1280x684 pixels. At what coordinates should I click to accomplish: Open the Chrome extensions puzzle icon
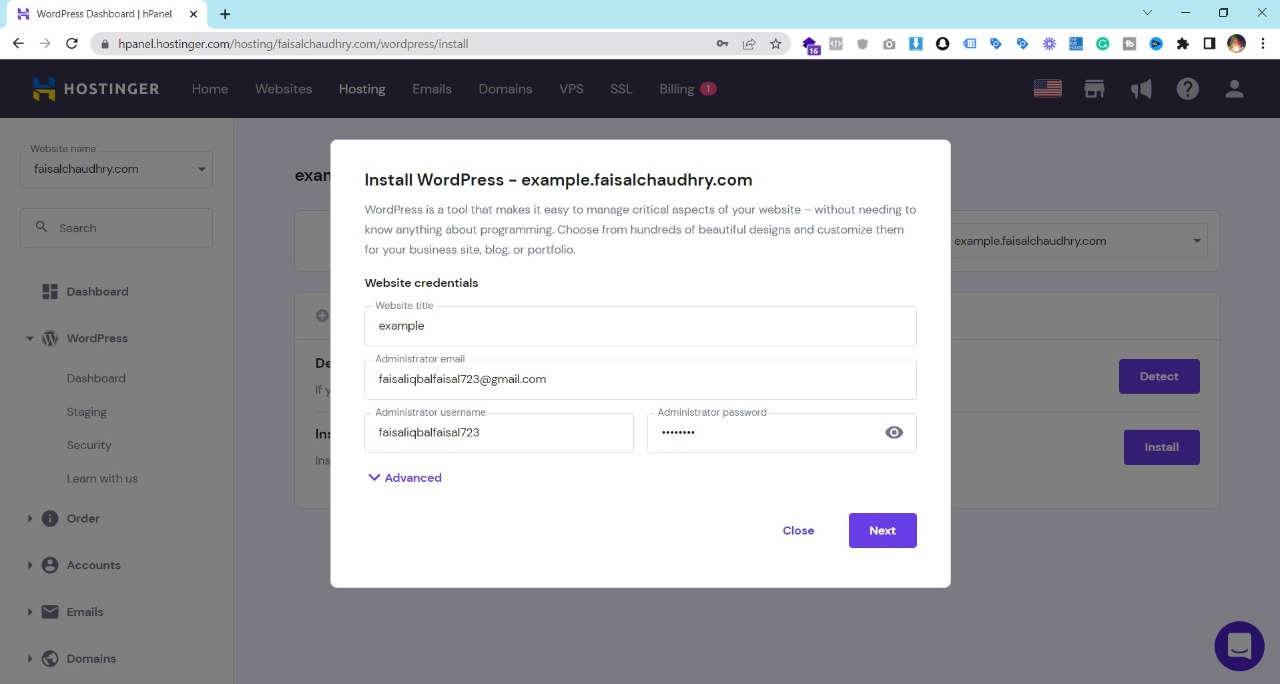coord(1183,44)
